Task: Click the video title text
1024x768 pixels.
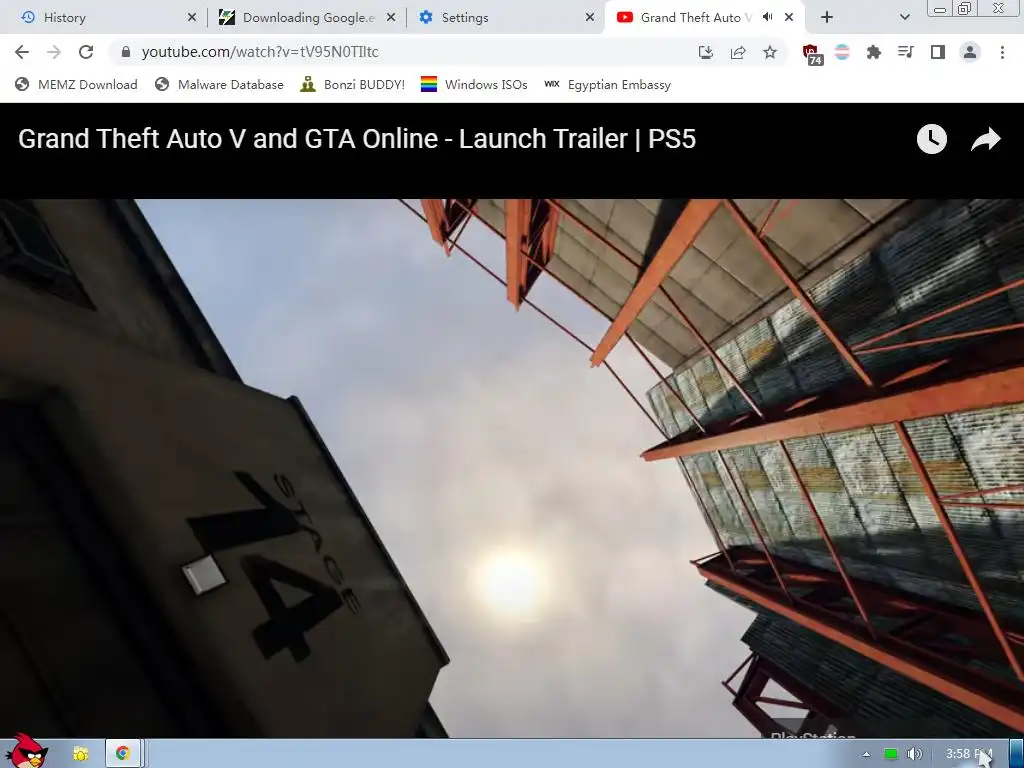Action: (357, 138)
